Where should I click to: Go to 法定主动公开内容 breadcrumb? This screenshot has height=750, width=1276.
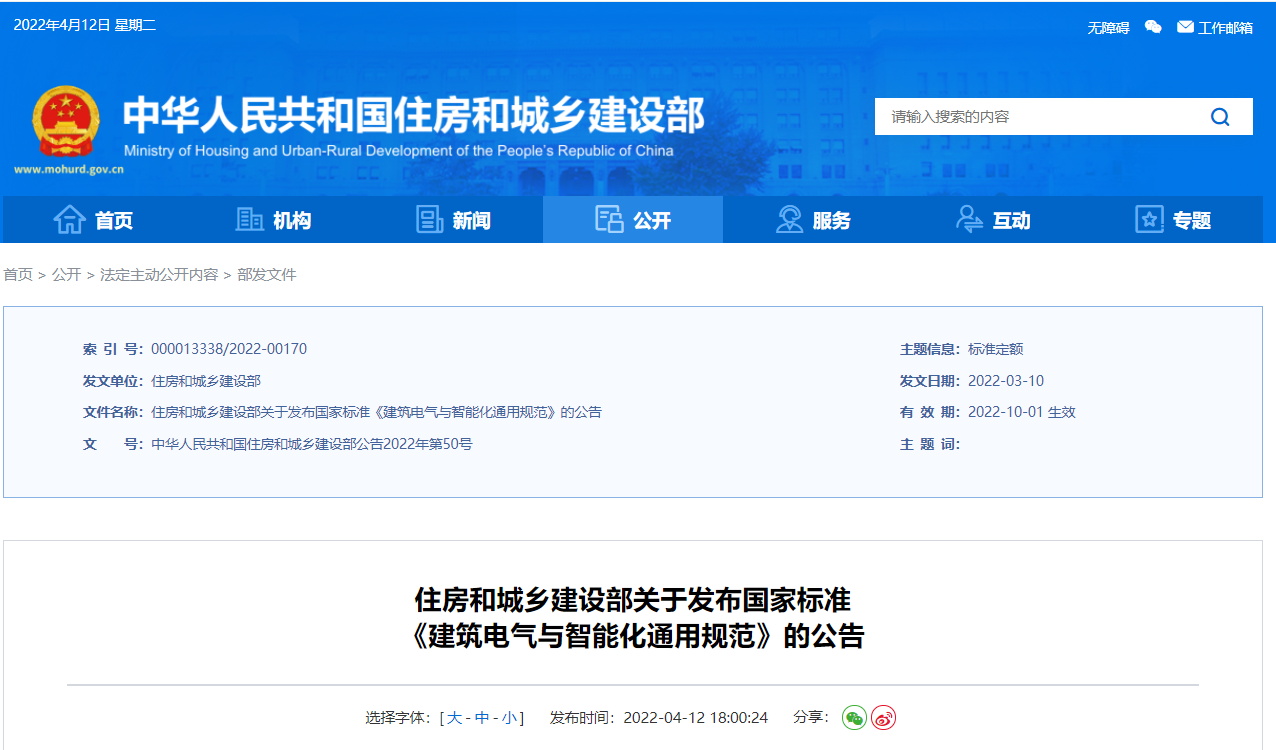159,274
